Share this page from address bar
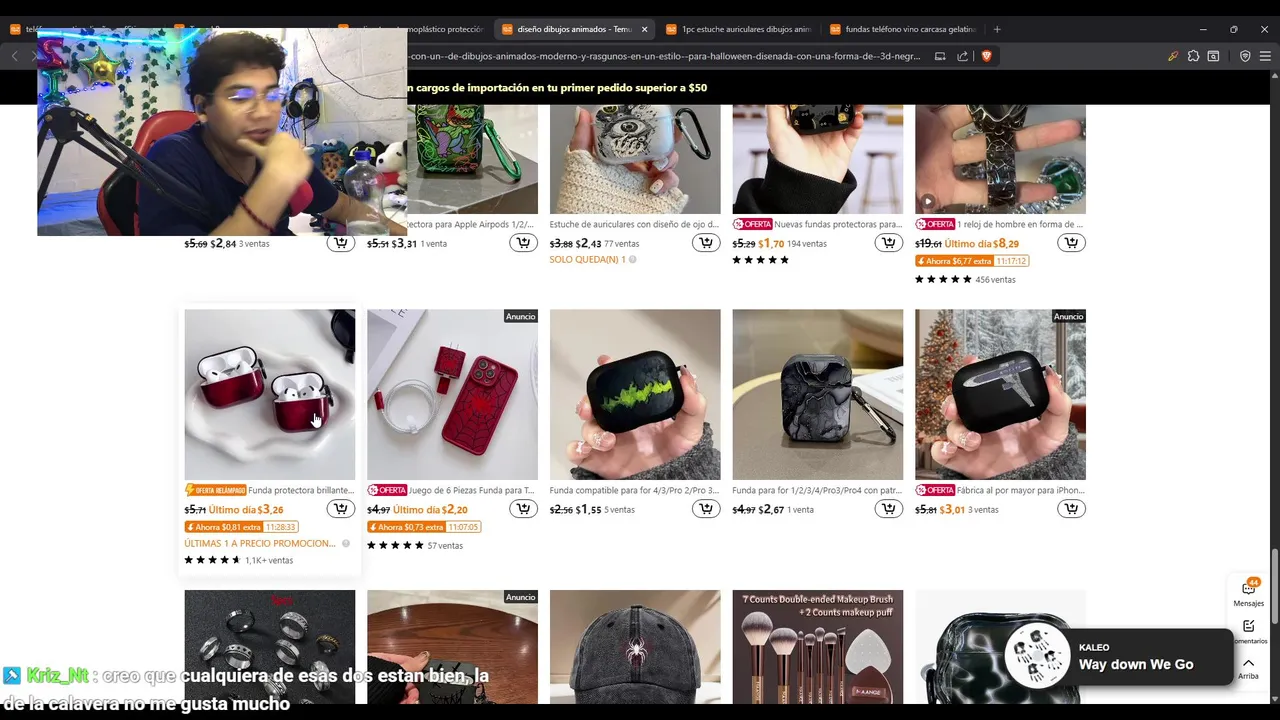 pyautogui.click(x=962, y=56)
